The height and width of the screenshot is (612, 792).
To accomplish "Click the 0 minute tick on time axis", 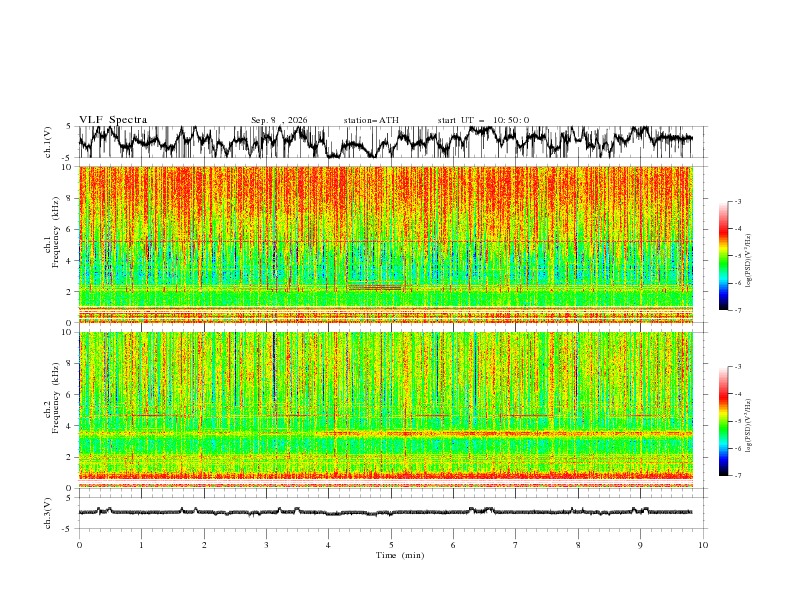I will click(x=79, y=545).
